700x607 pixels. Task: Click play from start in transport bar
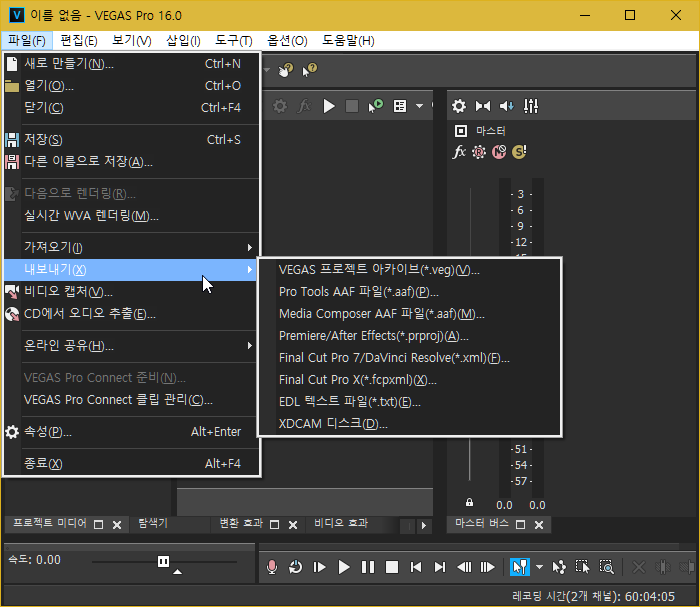point(319,567)
